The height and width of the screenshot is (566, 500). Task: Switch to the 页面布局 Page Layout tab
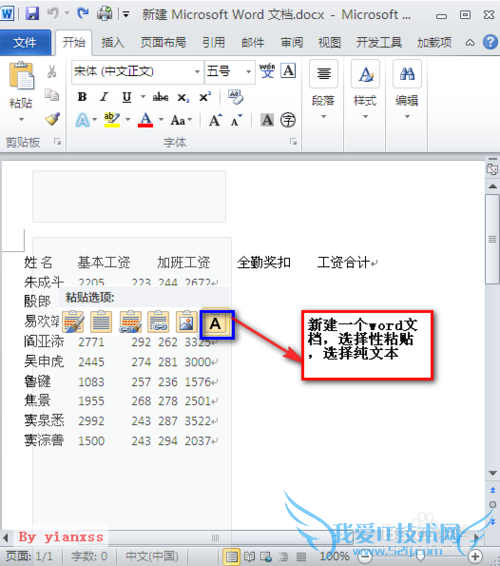(163, 43)
